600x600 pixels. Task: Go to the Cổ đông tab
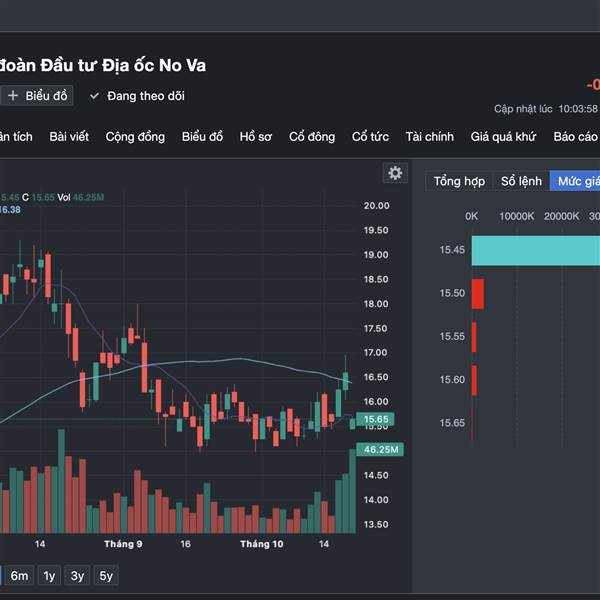(x=312, y=137)
